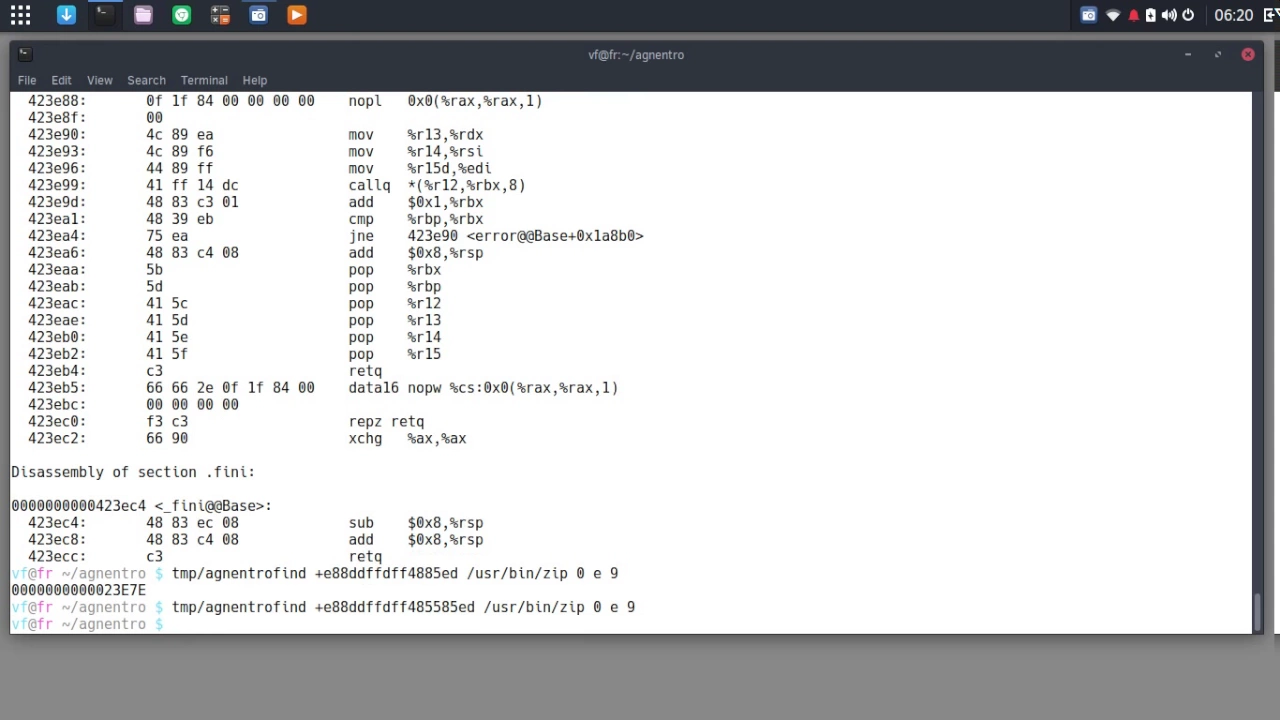Open the Terminal menu
The image size is (1280, 720).
click(204, 80)
